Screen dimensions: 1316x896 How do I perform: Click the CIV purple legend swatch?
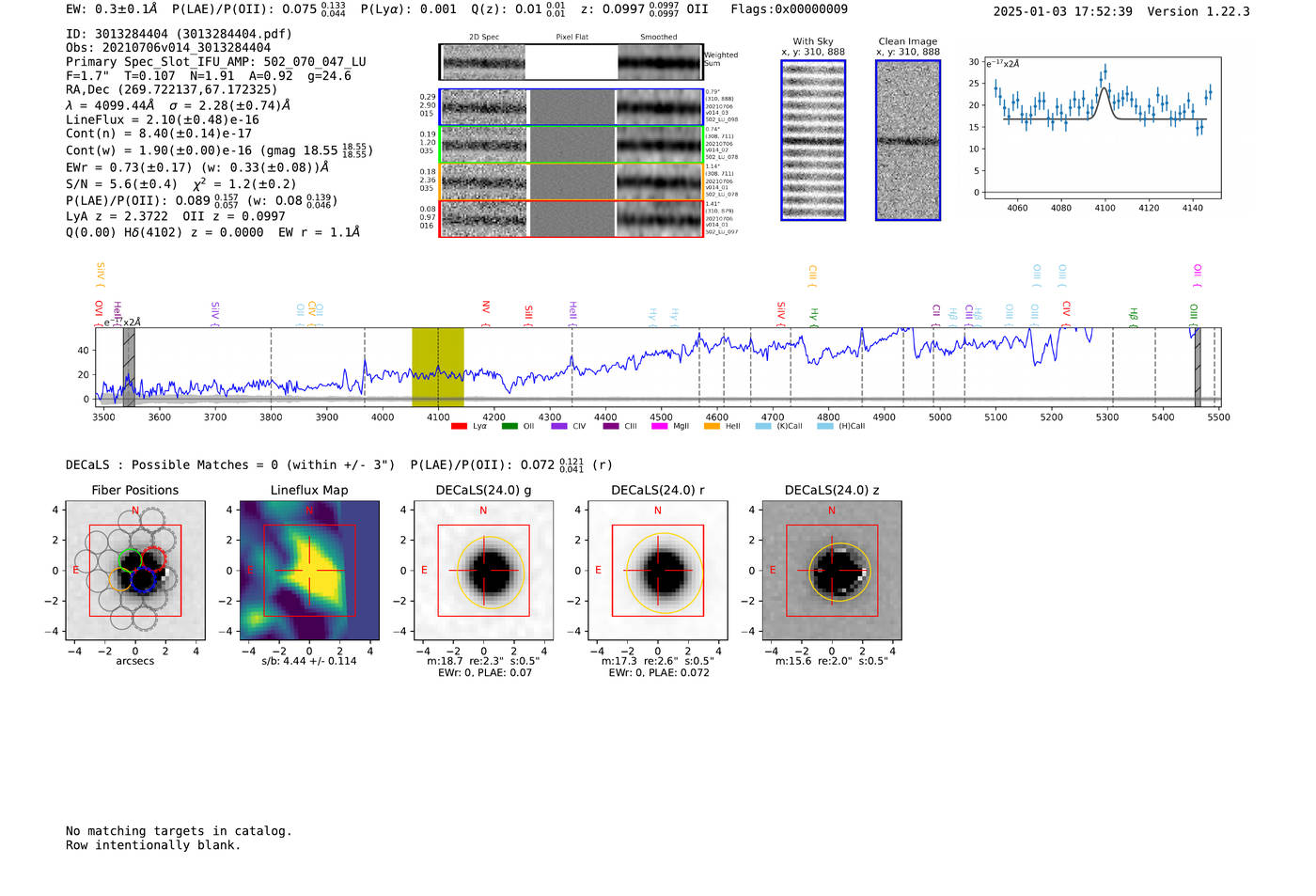(x=559, y=426)
